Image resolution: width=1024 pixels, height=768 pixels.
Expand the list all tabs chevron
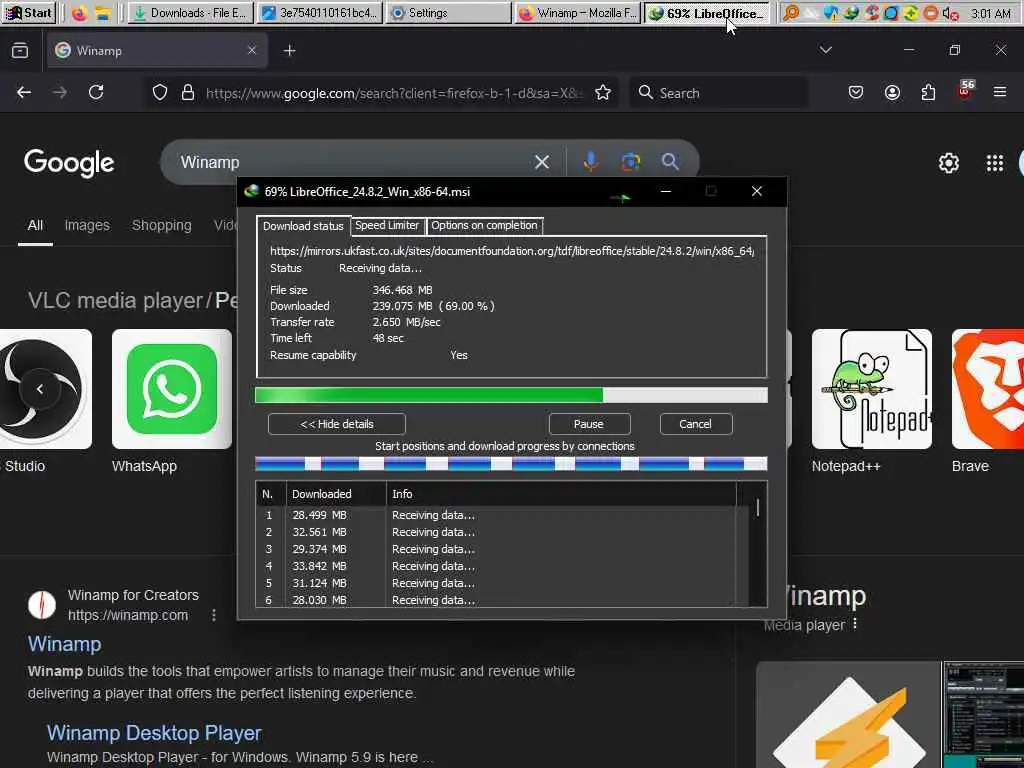coord(825,50)
